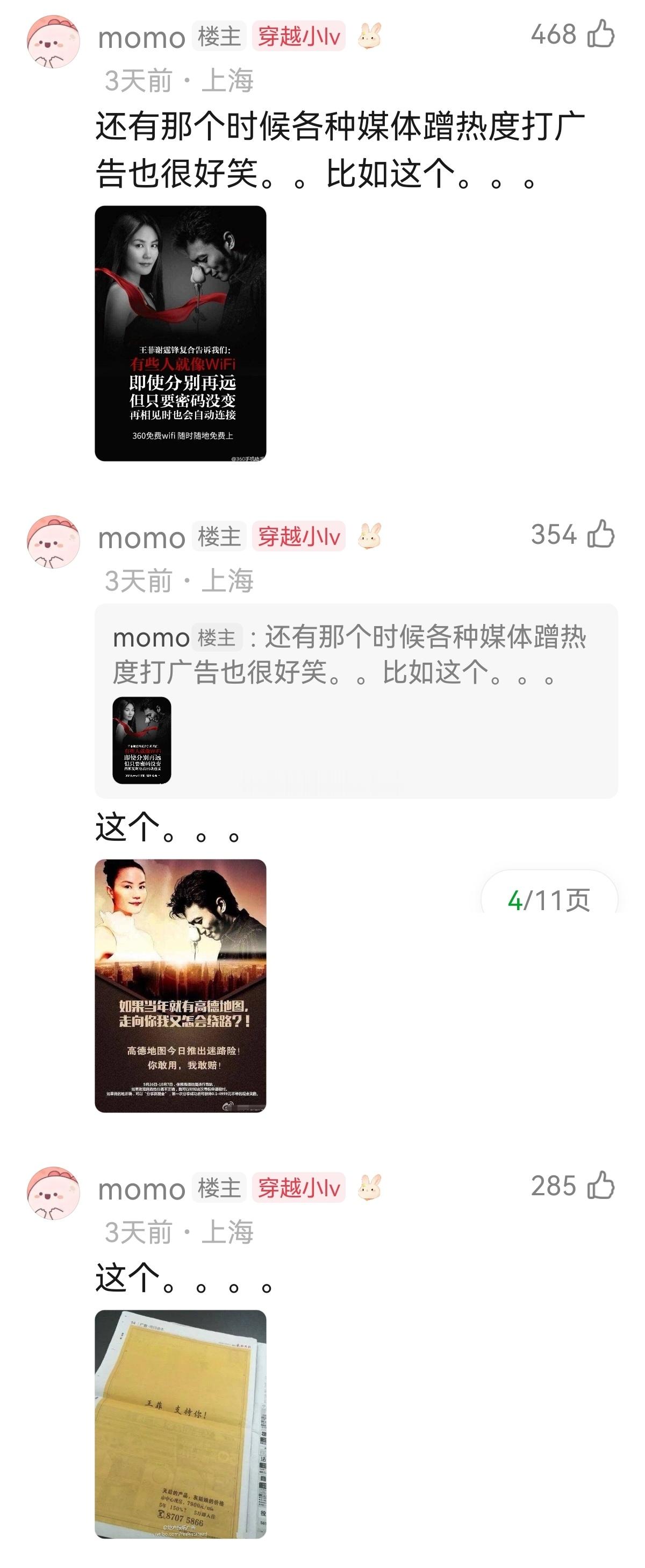Tap the rabbit badge on the third comment
The height and width of the screenshot is (1568, 645).
click(x=369, y=1187)
